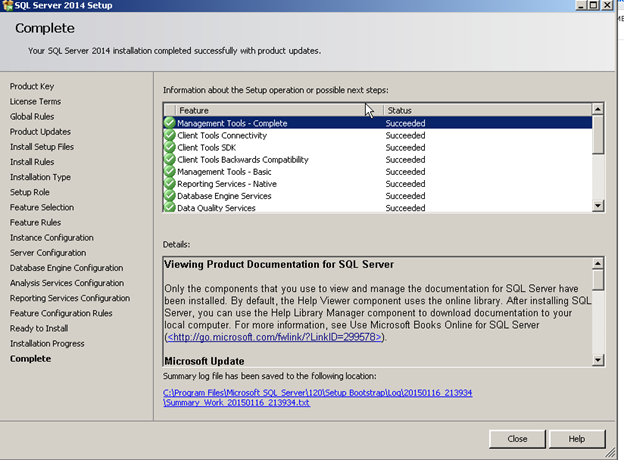Open the Microsoft Books Online fwlink URL
Screen dimensions: 624x460
click(x=274, y=337)
